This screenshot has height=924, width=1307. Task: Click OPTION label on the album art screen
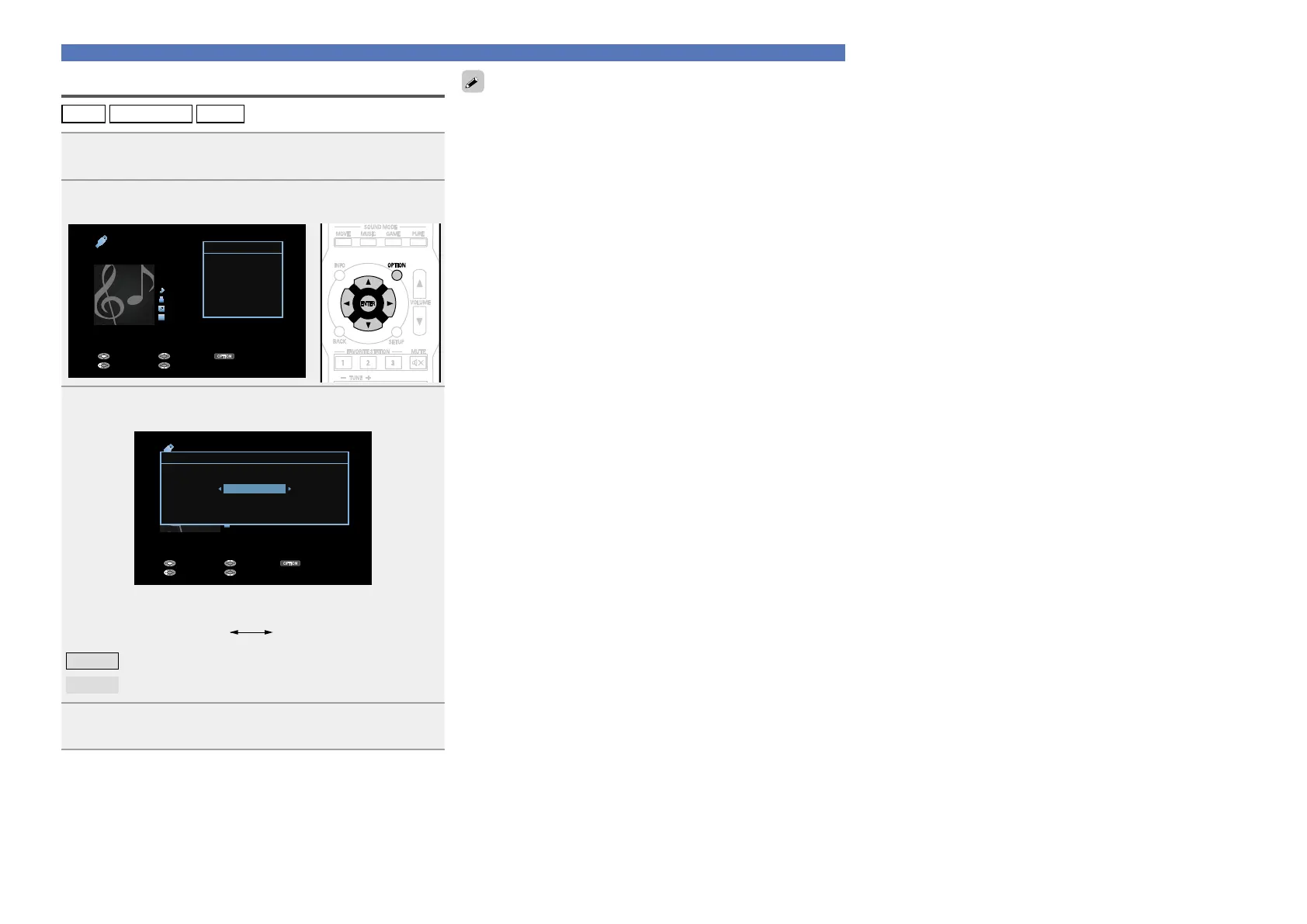pyautogui.click(x=224, y=356)
